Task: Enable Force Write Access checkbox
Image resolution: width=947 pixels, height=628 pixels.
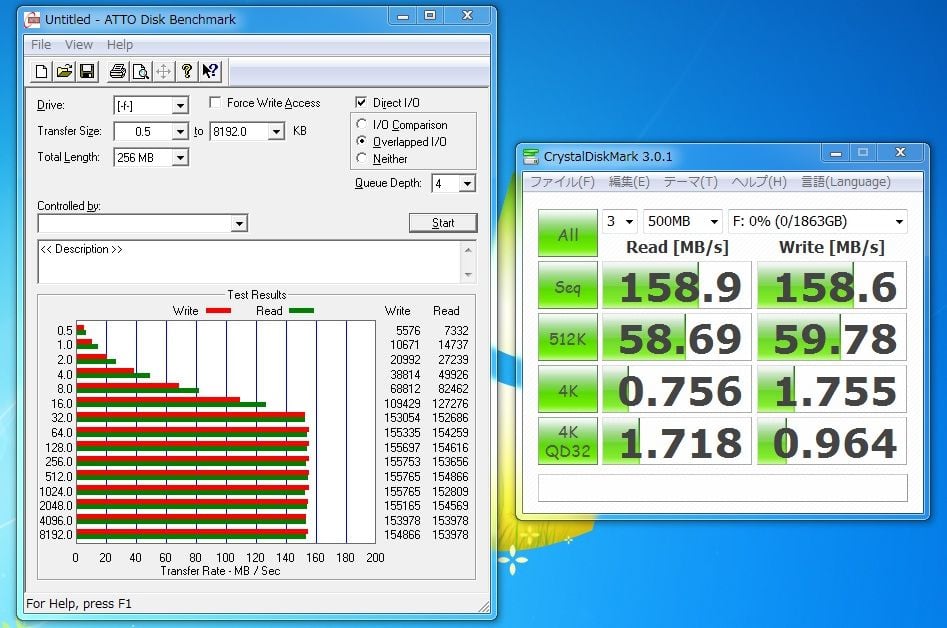Action: [x=214, y=103]
